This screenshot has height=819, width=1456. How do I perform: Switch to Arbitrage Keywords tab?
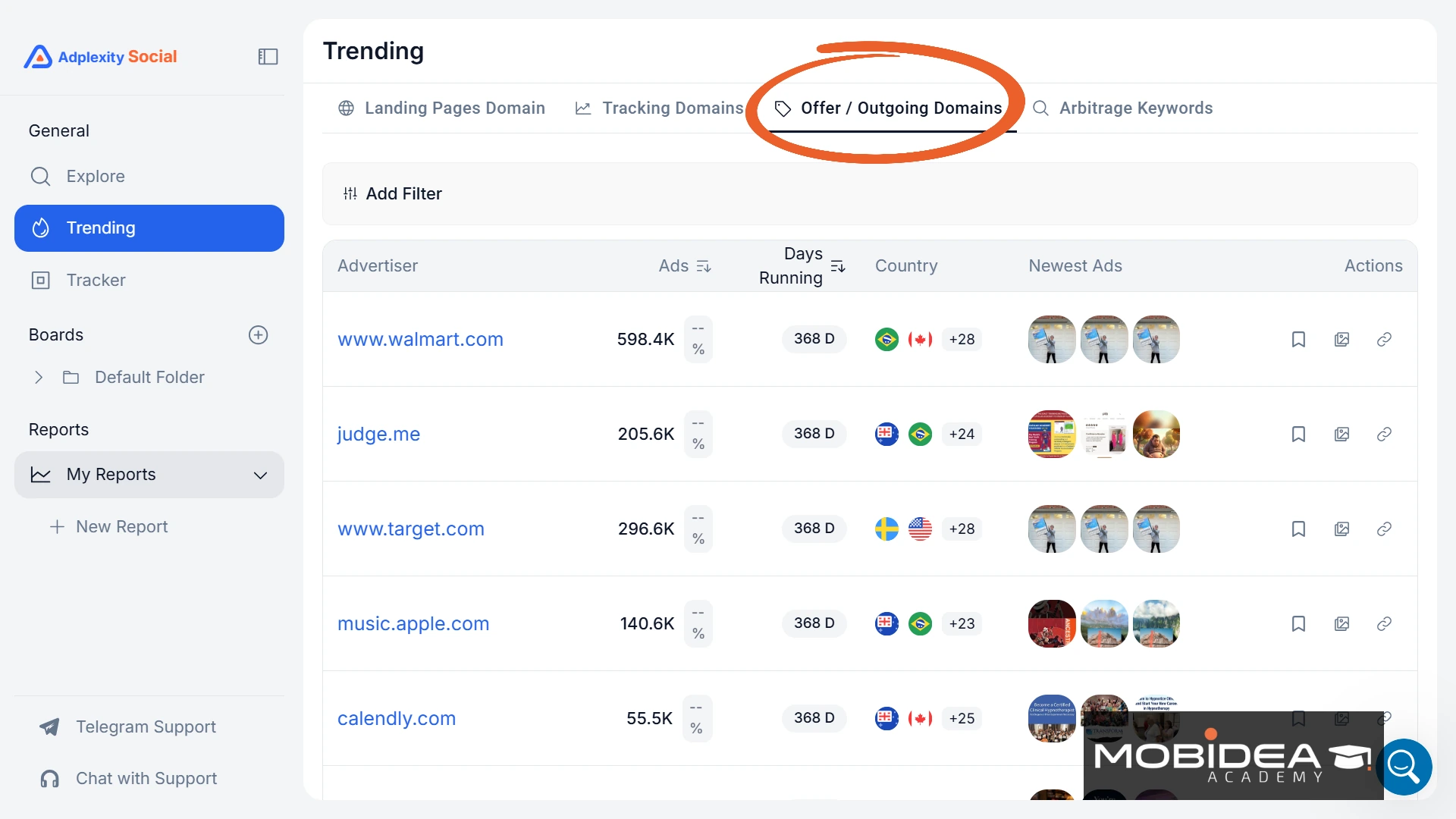coord(1122,108)
